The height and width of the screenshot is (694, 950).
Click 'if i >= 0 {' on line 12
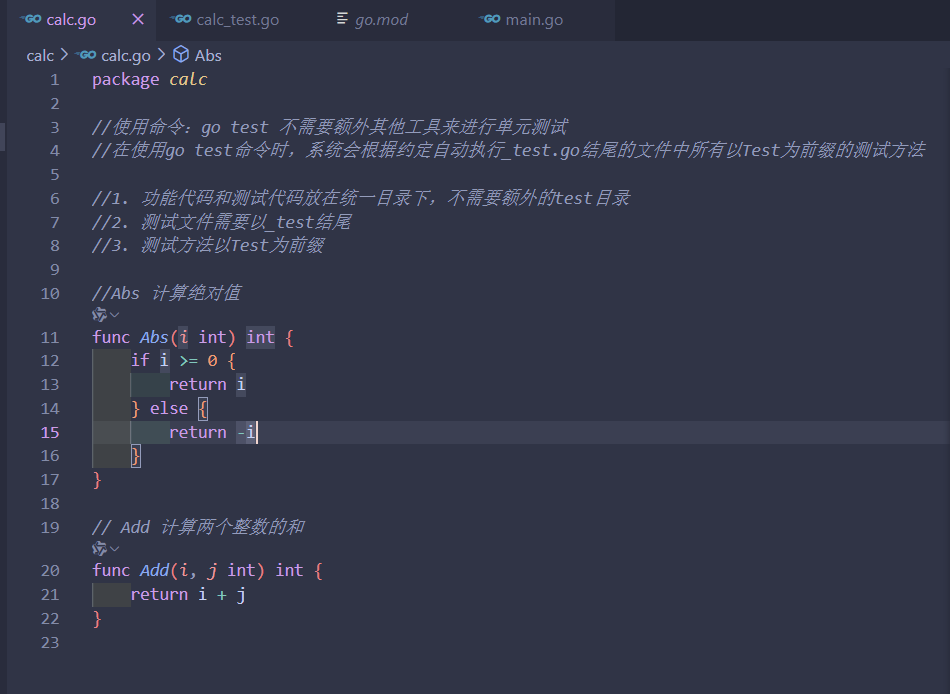(183, 361)
